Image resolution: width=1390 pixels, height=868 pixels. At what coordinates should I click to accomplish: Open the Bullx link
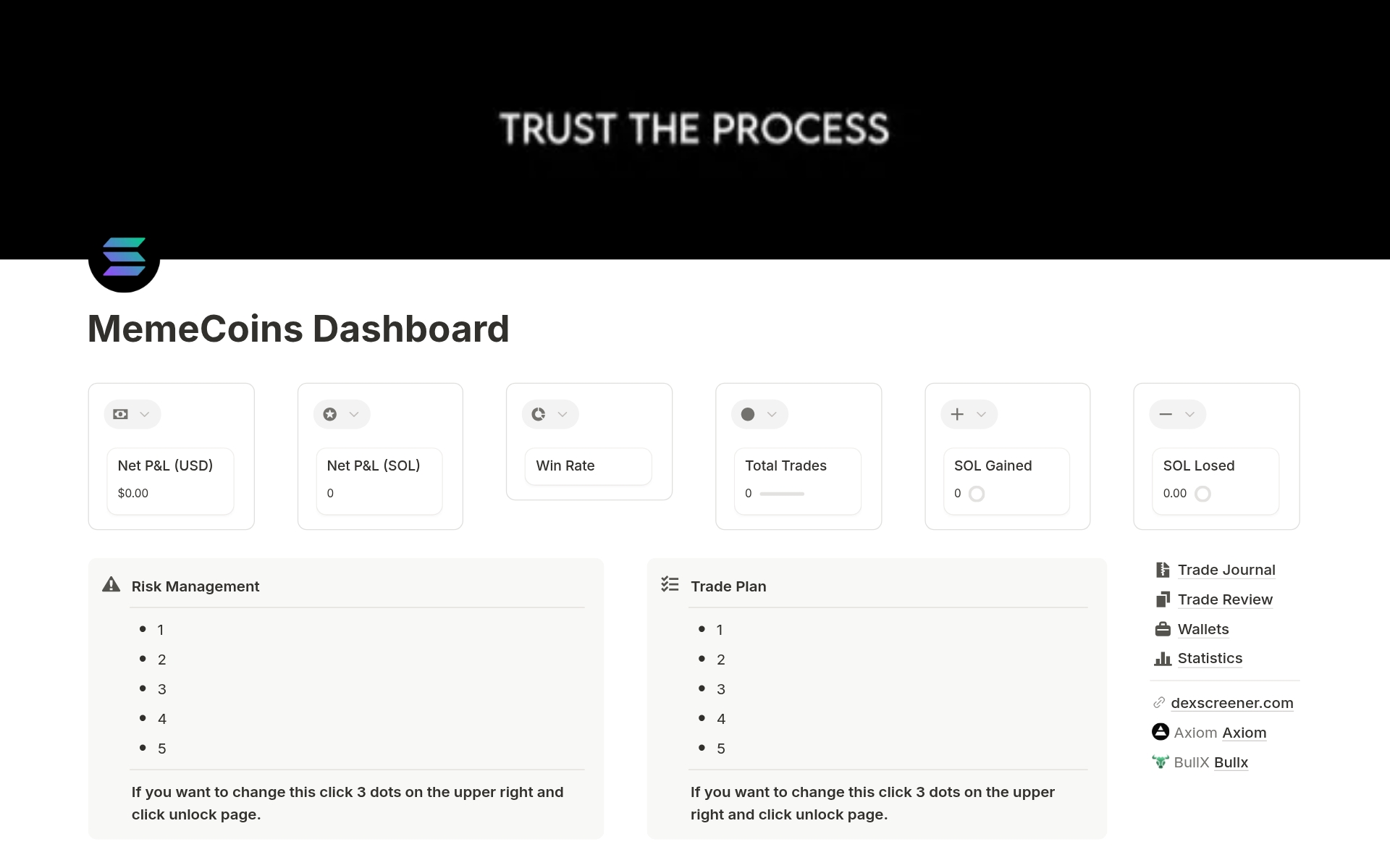coord(1231,762)
